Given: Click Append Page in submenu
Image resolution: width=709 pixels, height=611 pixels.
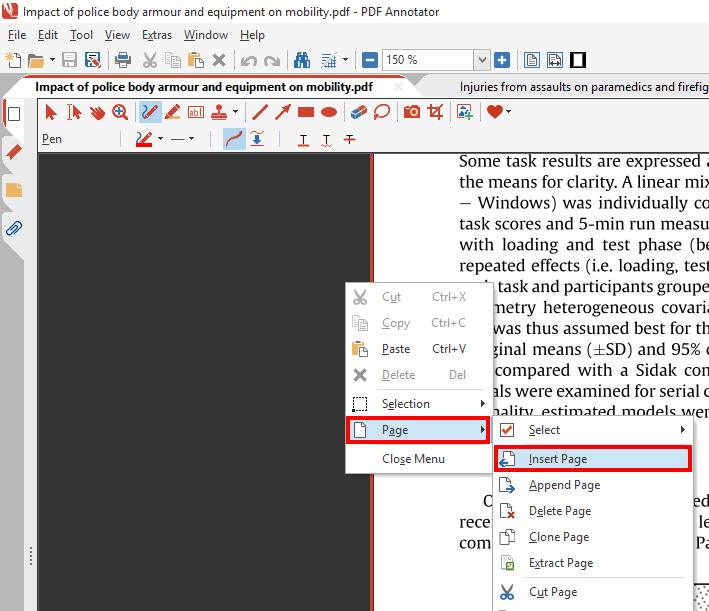Looking at the screenshot, I should pyautogui.click(x=592, y=485).
